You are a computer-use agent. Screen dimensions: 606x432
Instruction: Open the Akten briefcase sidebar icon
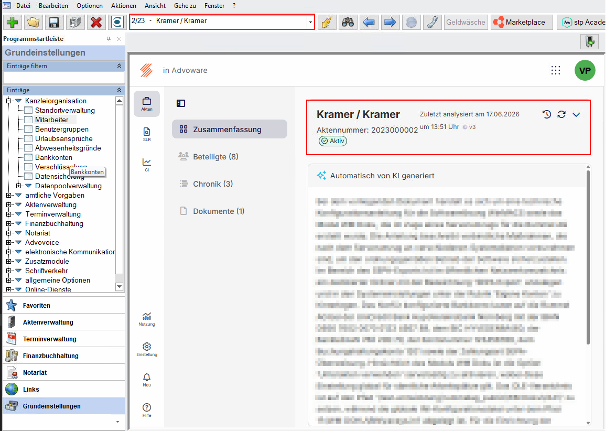click(x=147, y=104)
